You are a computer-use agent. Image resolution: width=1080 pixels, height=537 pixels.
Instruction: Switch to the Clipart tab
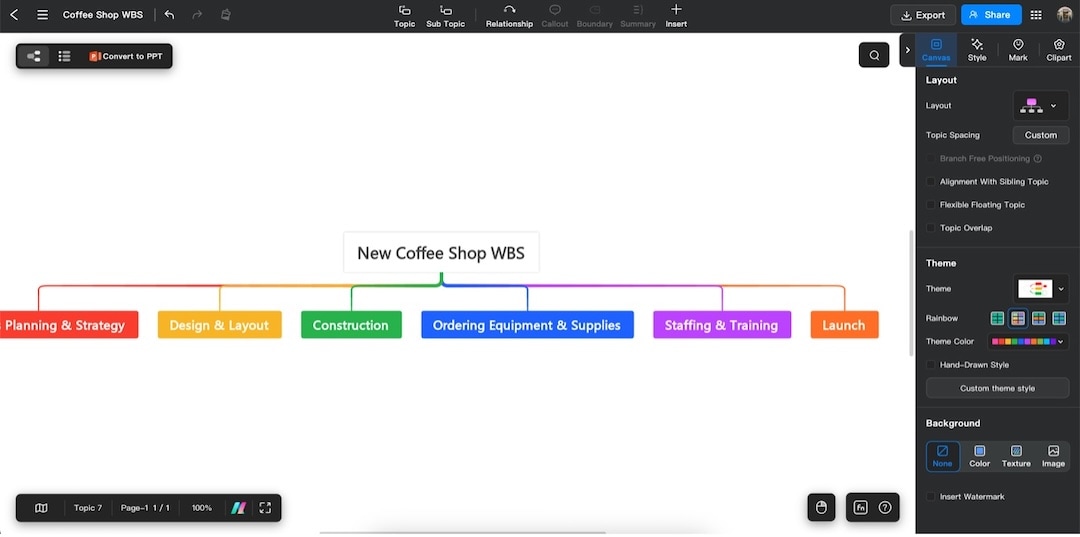(1059, 50)
